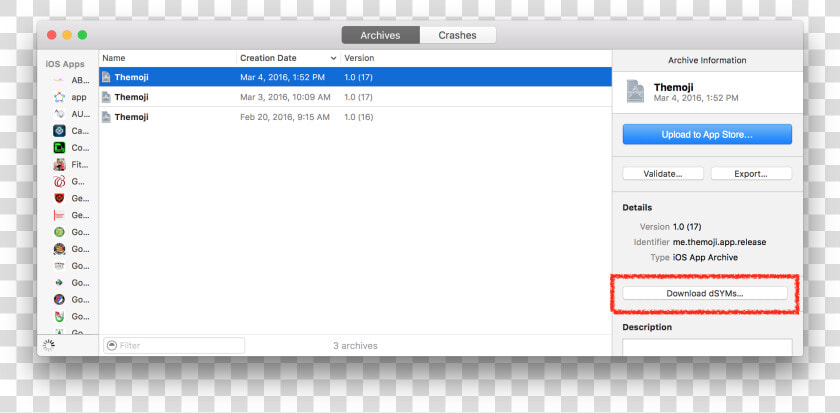This screenshot has width=840, height=413.
Task: Click Upload to App Store button
Action: [707, 134]
